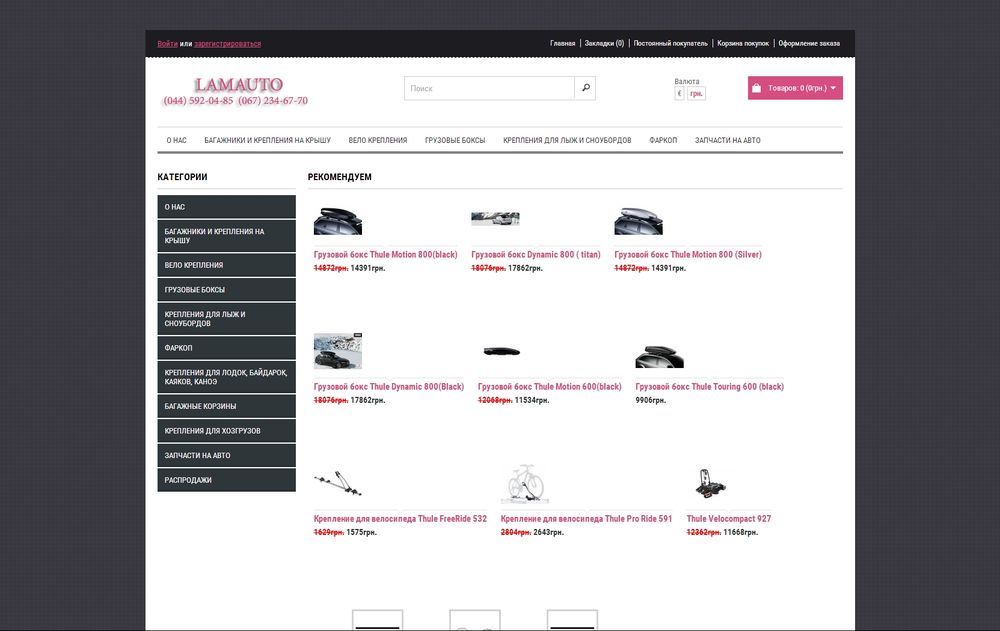The image size is (1000, 631).
Task: Select О НАС in the categories sidebar
Action: (226, 207)
